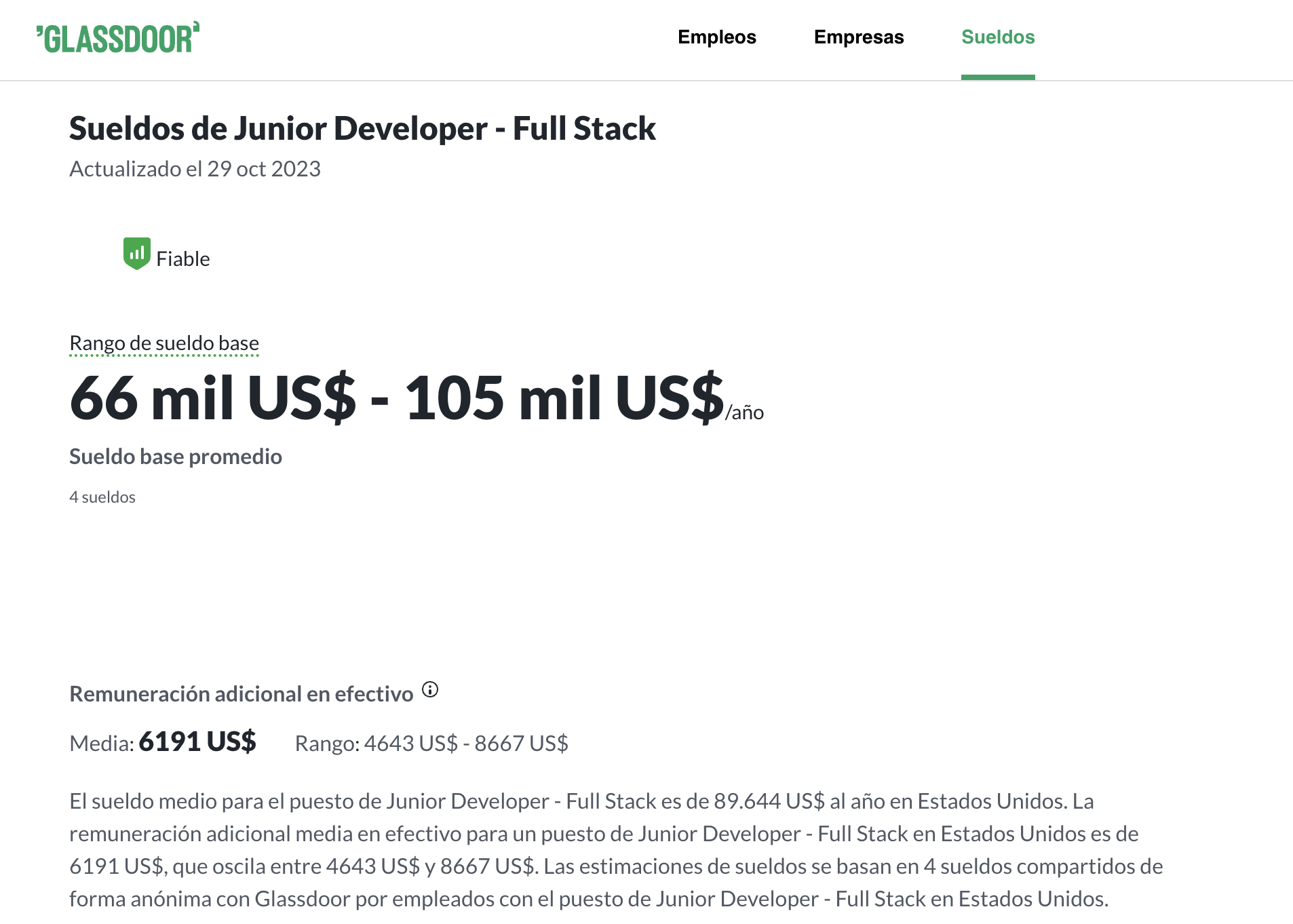1293x924 pixels.
Task: Select the Sueldos tab
Action: (x=997, y=37)
